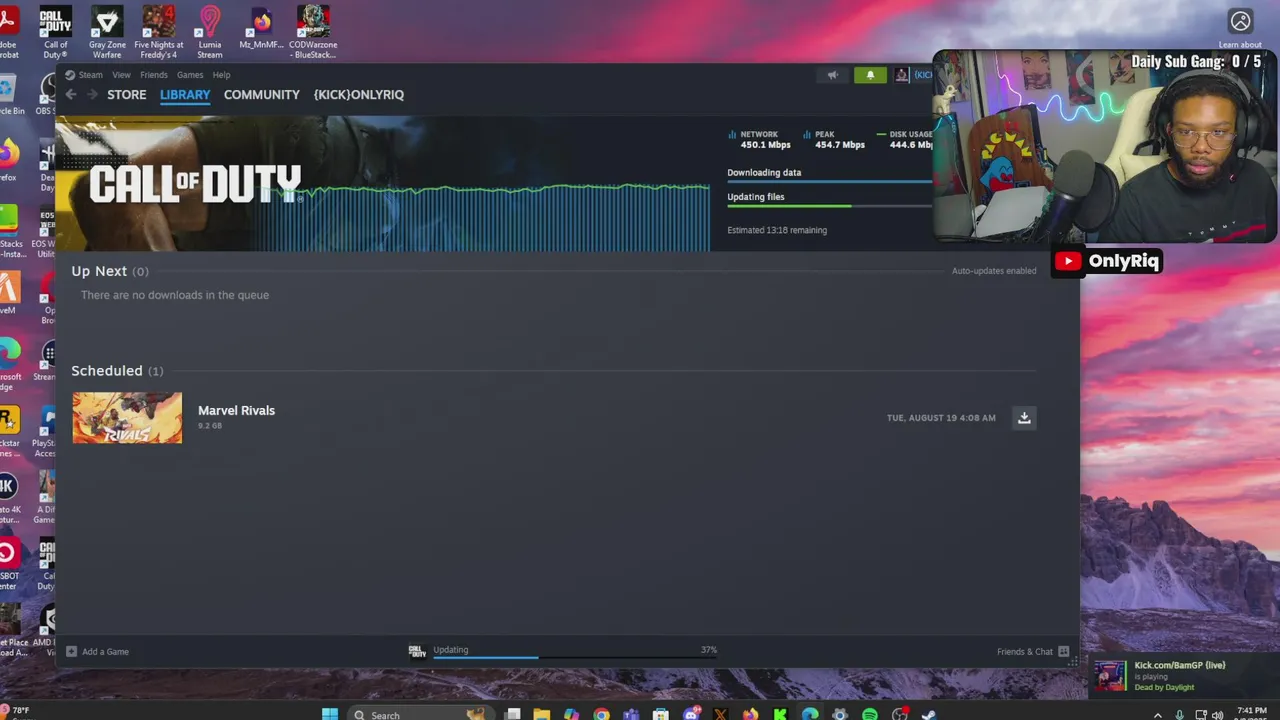This screenshot has width=1280, height=720.
Task: Click the Downloading data progress bar
Action: pos(829,182)
